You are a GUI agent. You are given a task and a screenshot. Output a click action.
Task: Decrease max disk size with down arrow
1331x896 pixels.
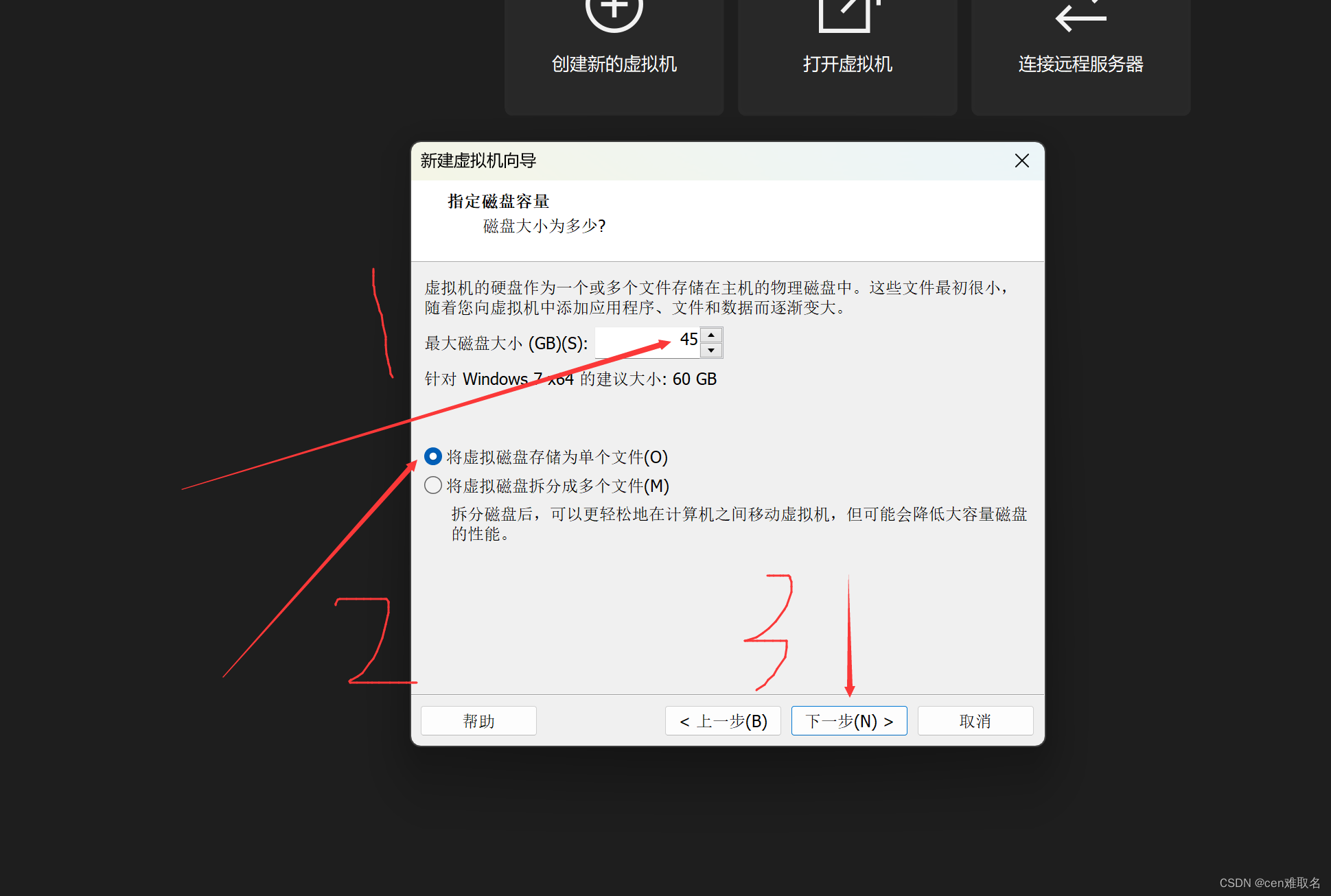(x=711, y=351)
